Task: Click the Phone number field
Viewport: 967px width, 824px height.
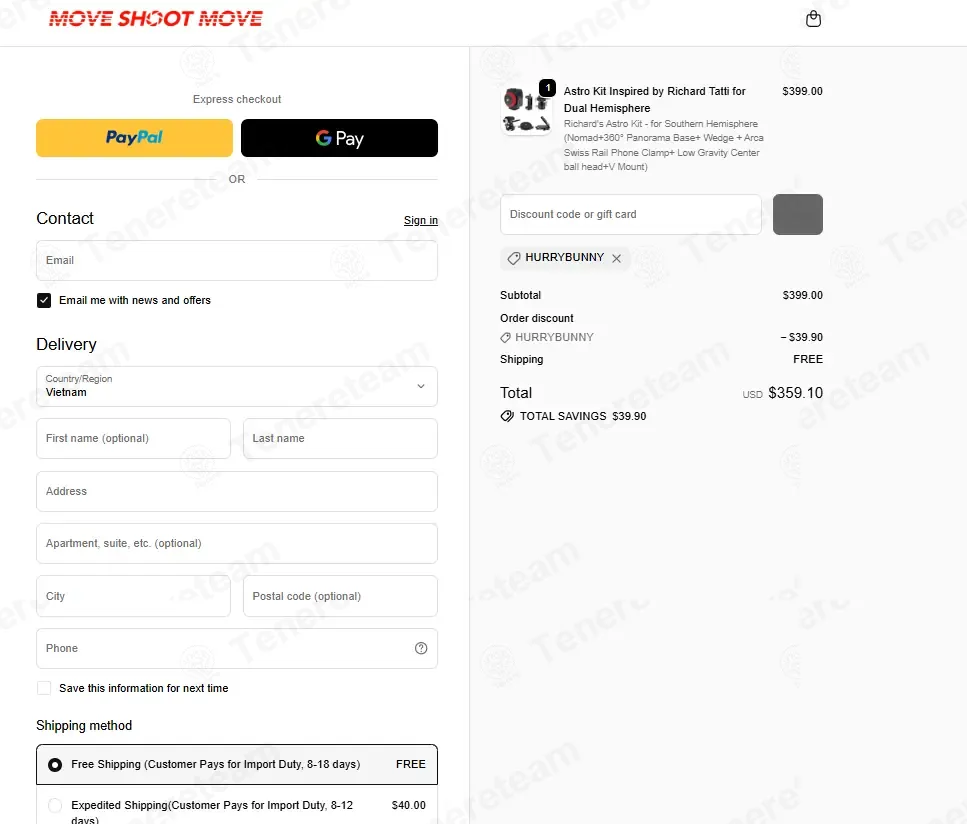Action: coord(237,648)
